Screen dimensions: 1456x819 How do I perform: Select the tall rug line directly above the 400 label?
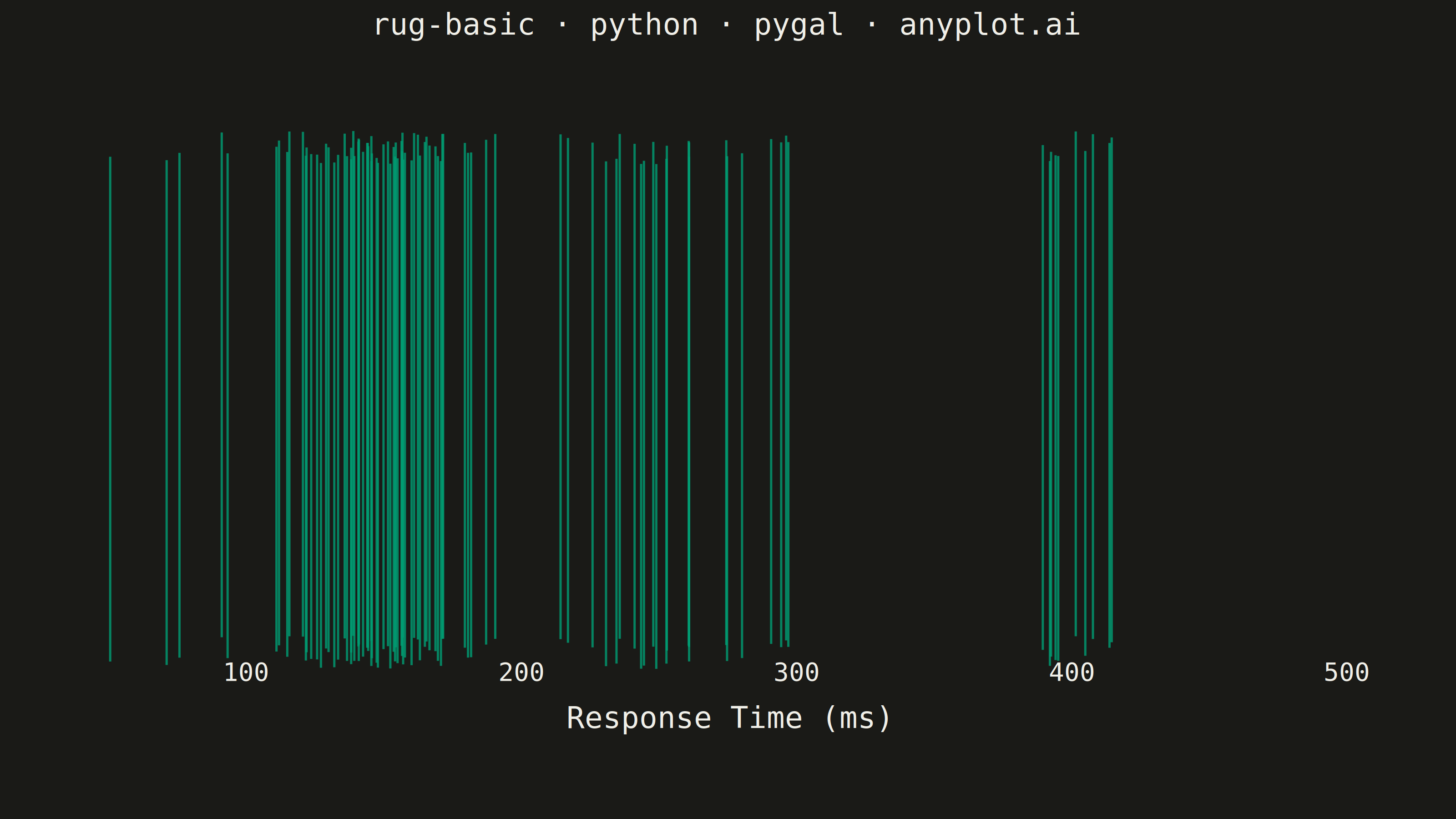coord(1076,384)
